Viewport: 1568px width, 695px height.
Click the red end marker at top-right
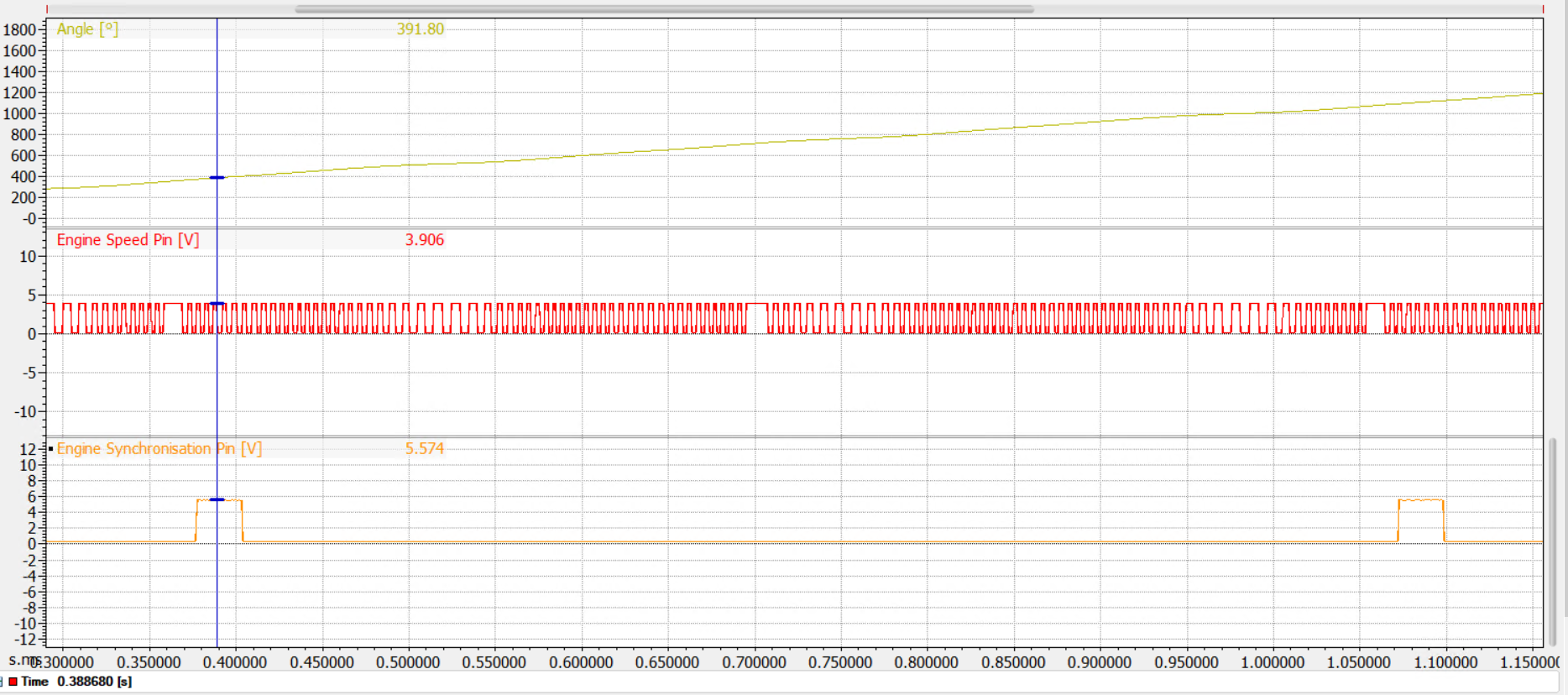click(x=1543, y=9)
